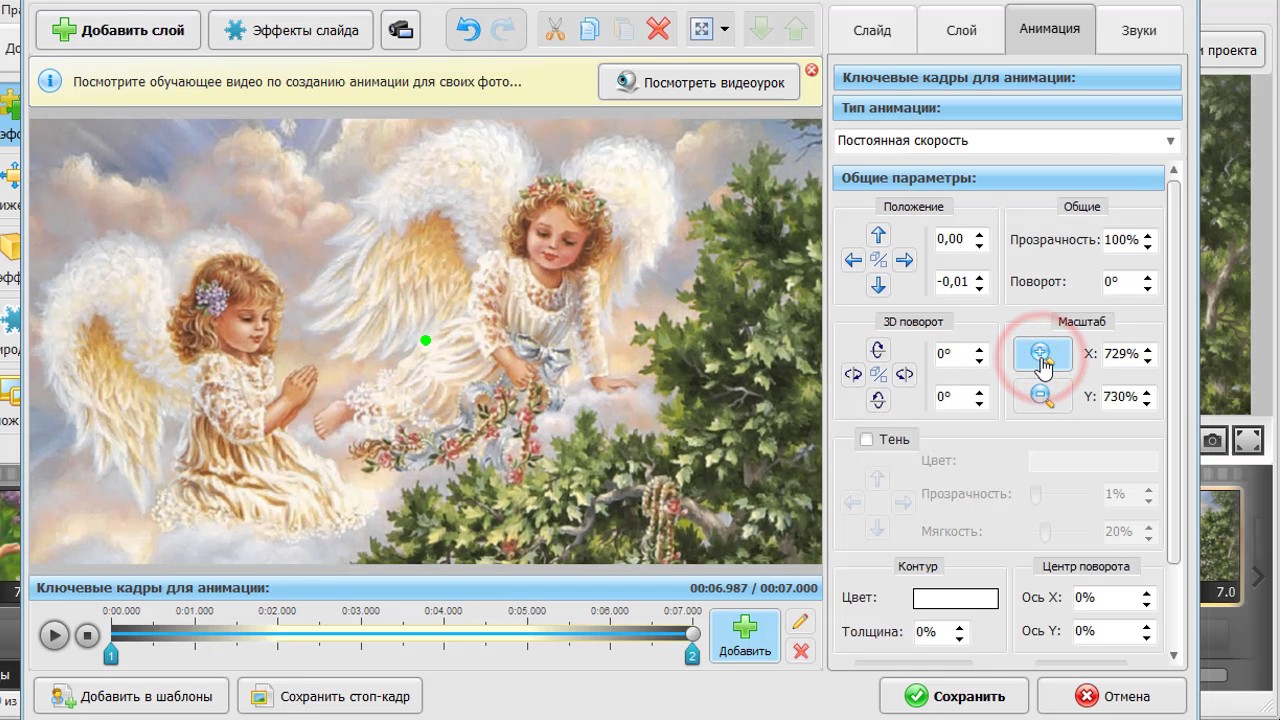Image resolution: width=1280 pixels, height=720 pixels.
Task: Click Добавить слой button
Action: (118, 30)
